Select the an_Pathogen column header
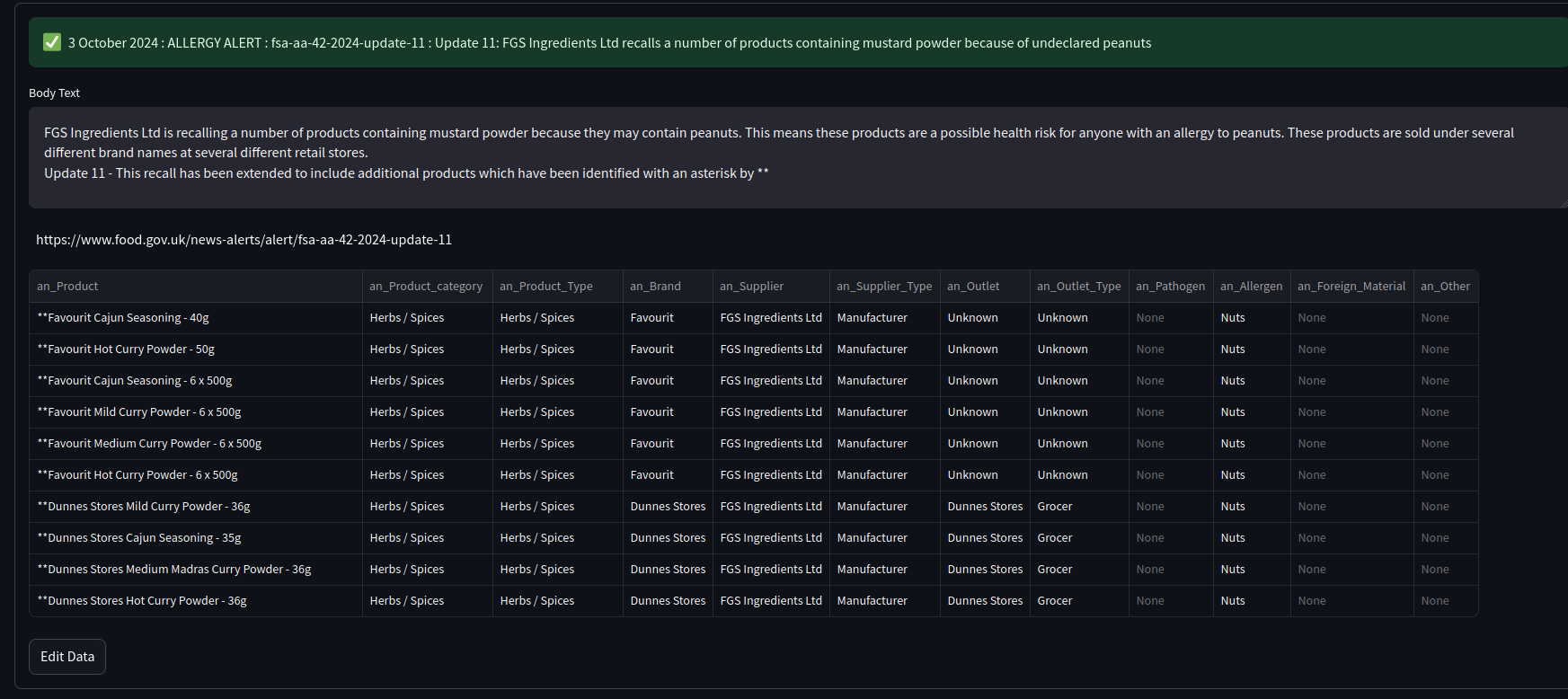Screen dimensions: 1568x699 pyautogui.click(x=1170, y=287)
